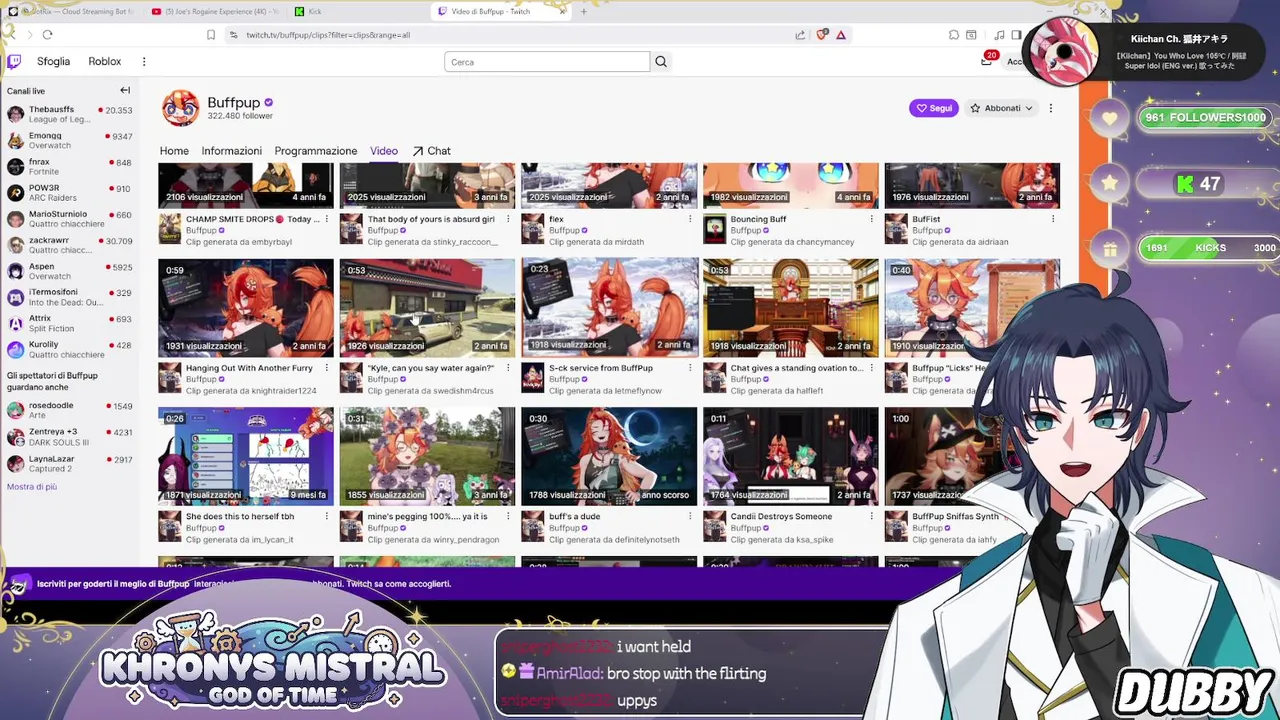Open the browser sidebar panel icon

(1016, 35)
